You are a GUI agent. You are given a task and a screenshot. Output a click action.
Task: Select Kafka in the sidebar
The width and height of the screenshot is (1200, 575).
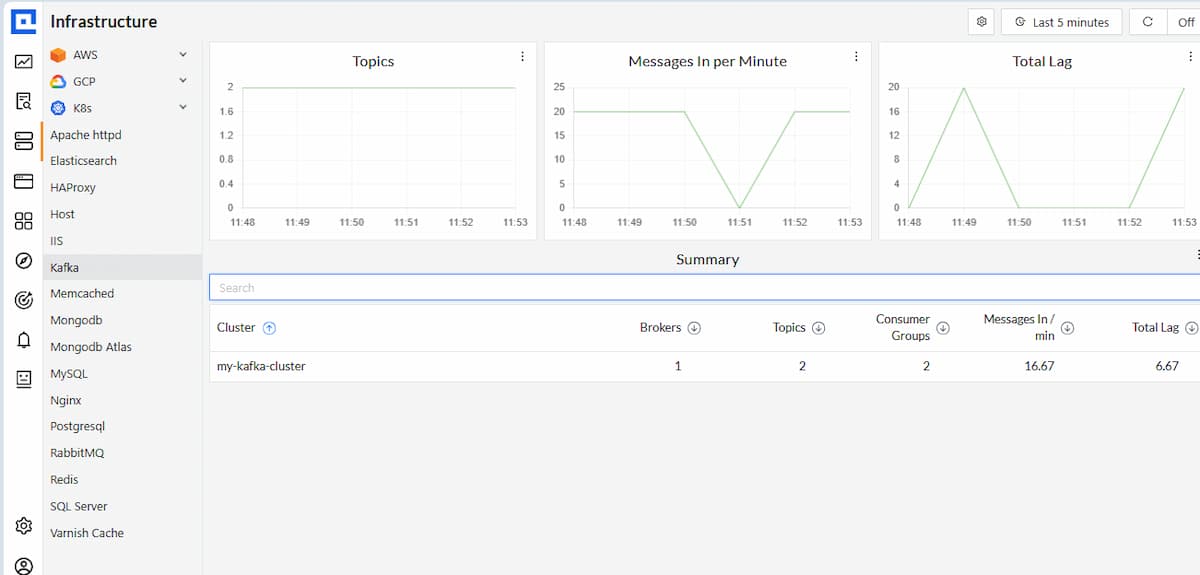coord(122,267)
